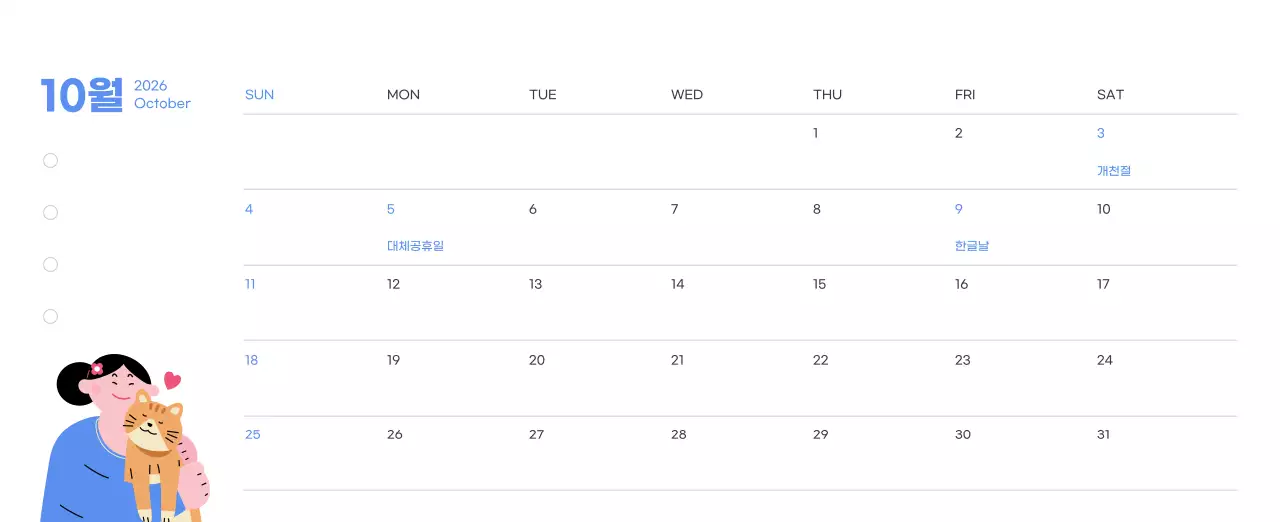This screenshot has height=522, width=1280.
Task: Select the SAT column header
Action: (x=1110, y=95)
